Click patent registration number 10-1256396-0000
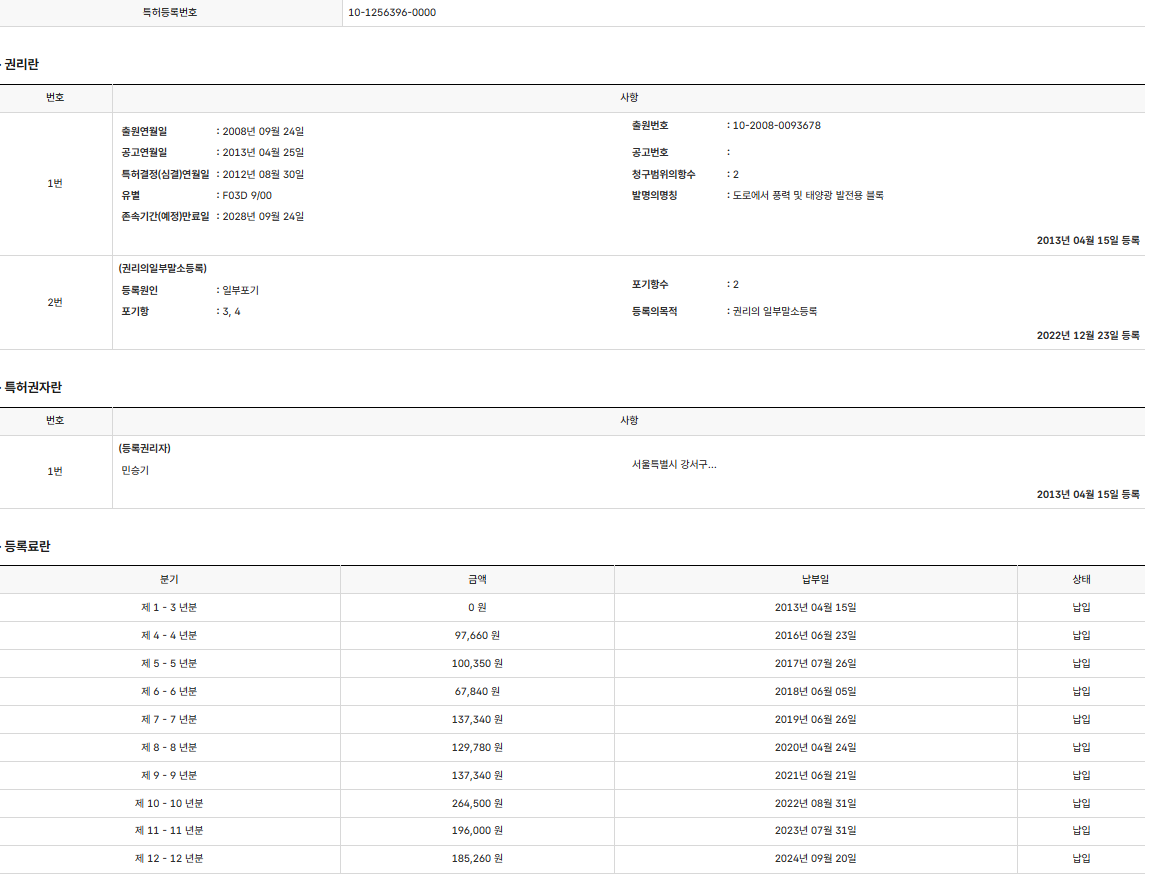Image resolution: width=1152 pixels, height=874 pixels. pyautogui.click(x=392, y=13)
